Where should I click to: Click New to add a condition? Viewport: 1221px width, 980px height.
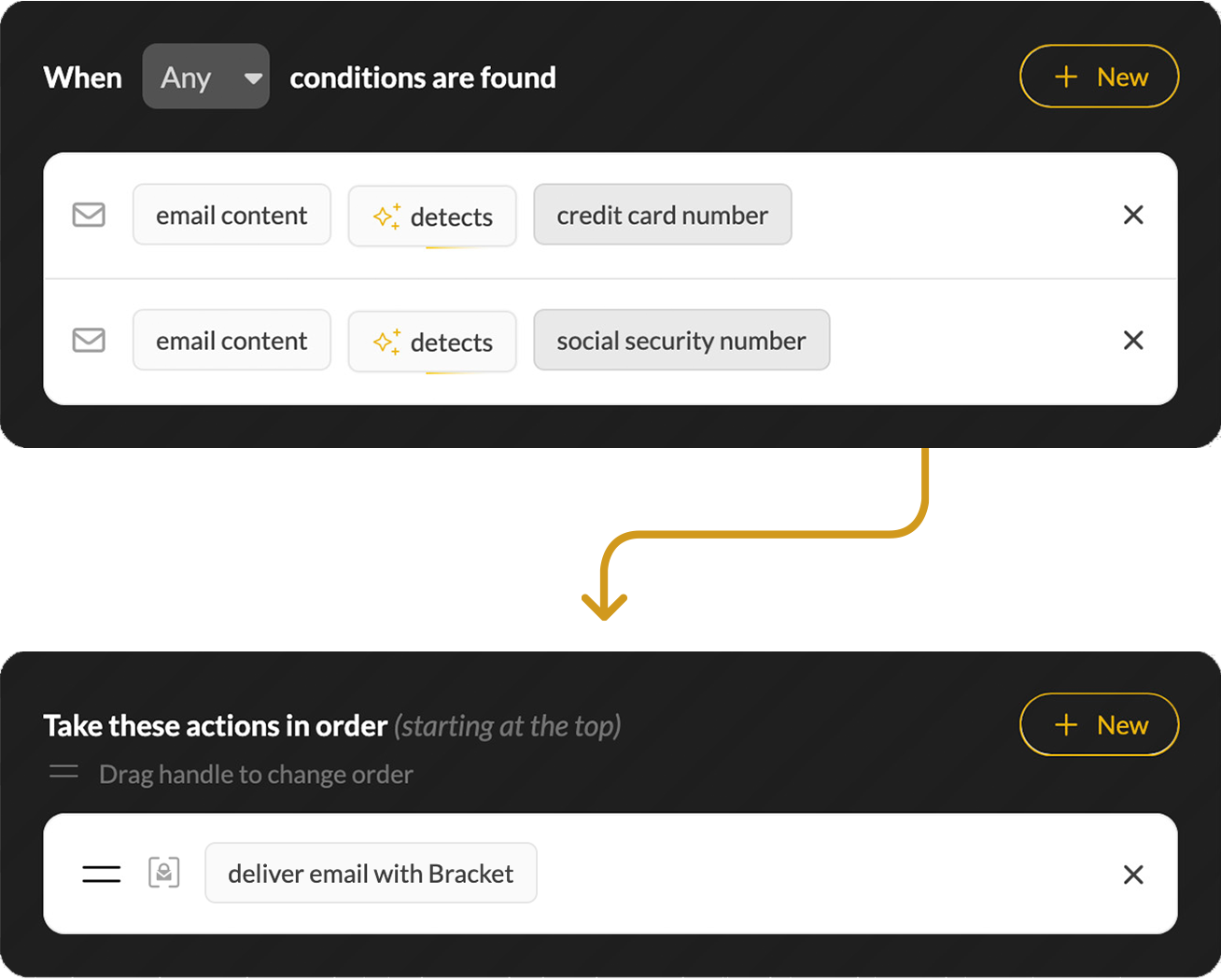point(1099,77)
